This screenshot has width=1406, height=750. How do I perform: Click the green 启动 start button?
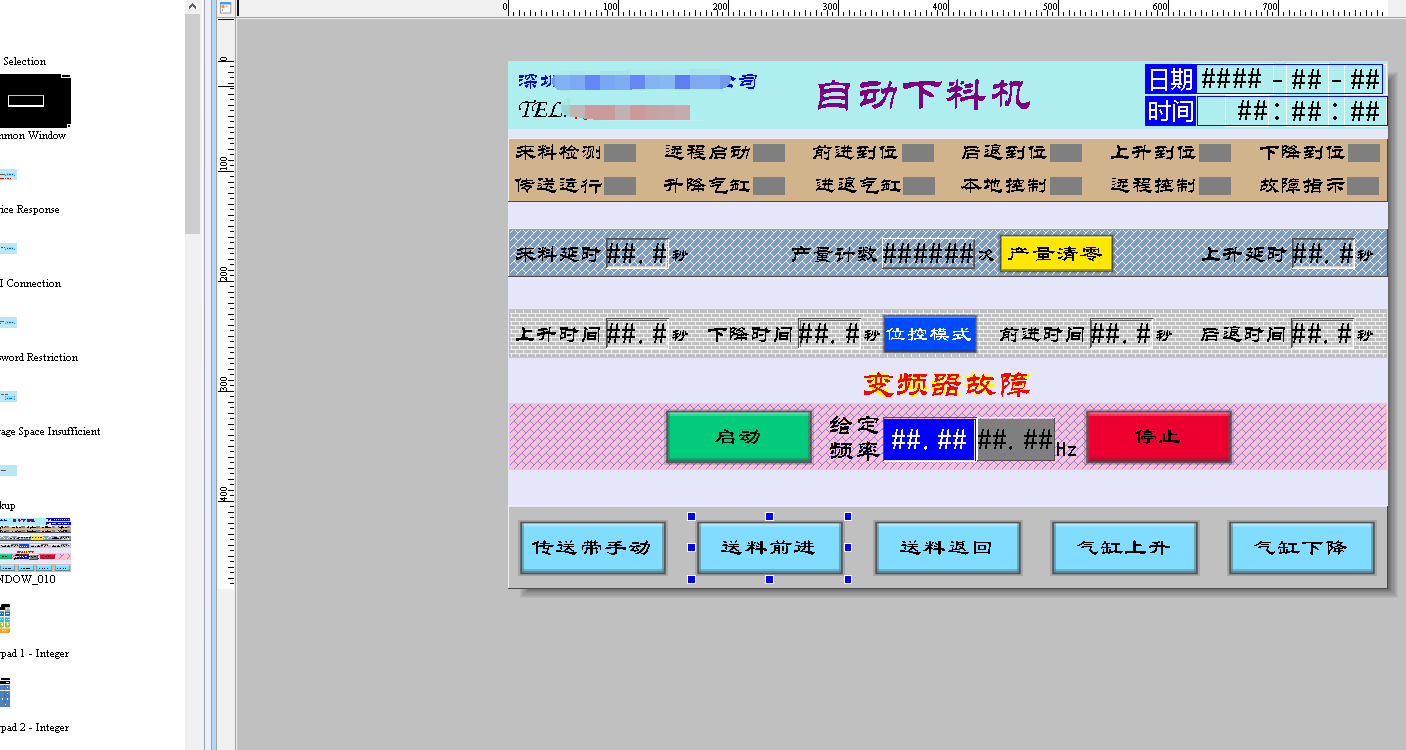pos(738,437)
